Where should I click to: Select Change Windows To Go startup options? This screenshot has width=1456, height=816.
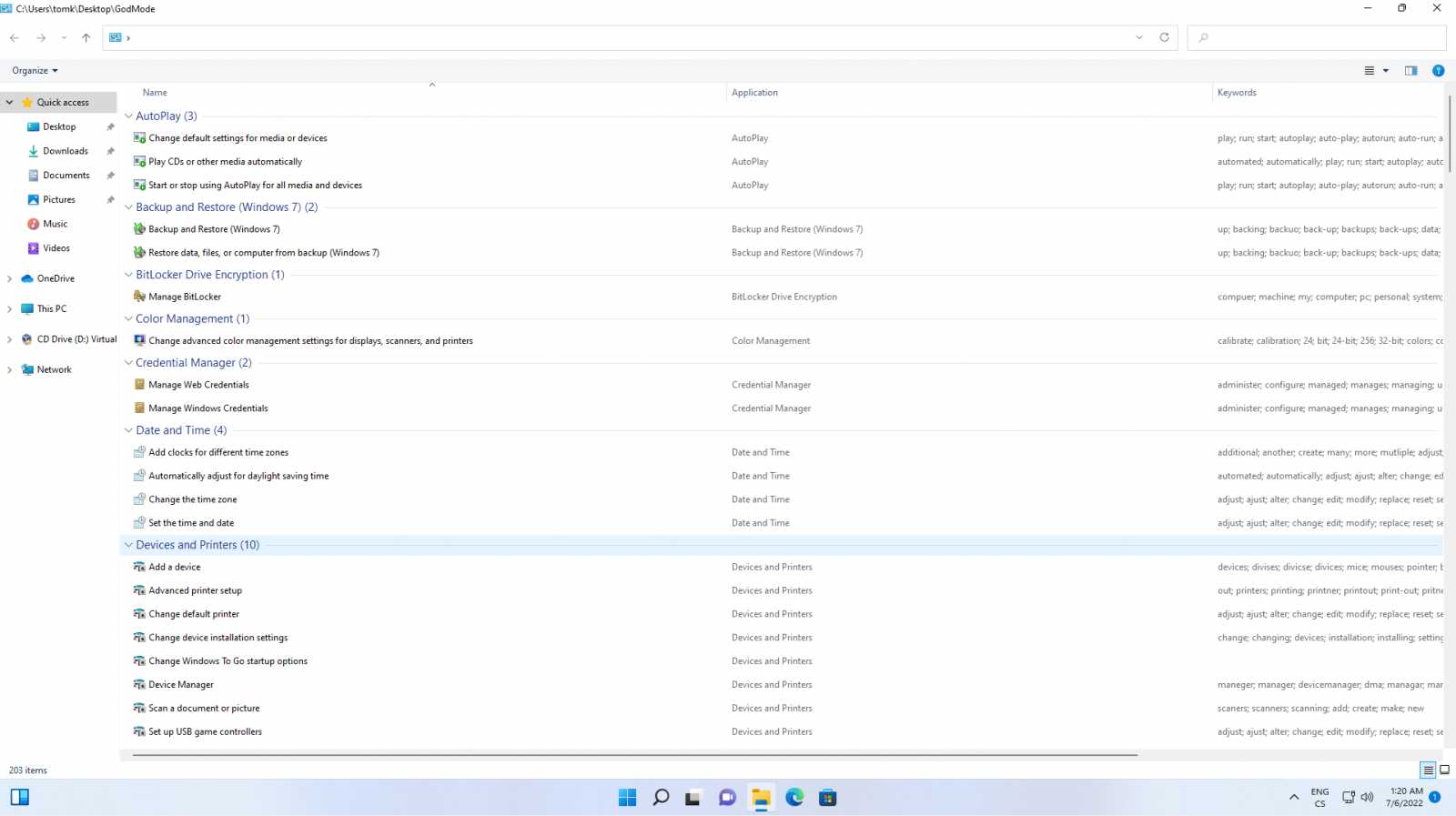coord(228,661)
